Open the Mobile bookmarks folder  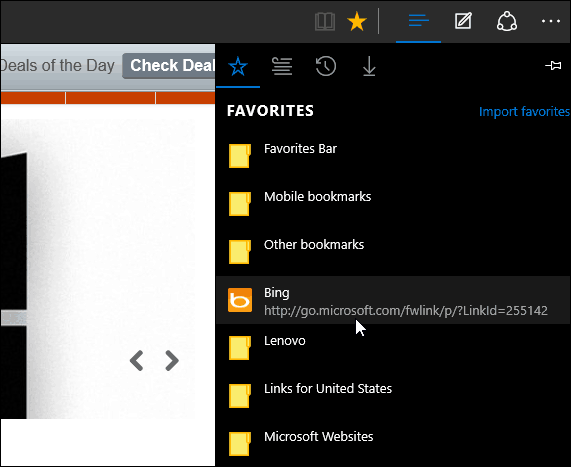(393, 204)
